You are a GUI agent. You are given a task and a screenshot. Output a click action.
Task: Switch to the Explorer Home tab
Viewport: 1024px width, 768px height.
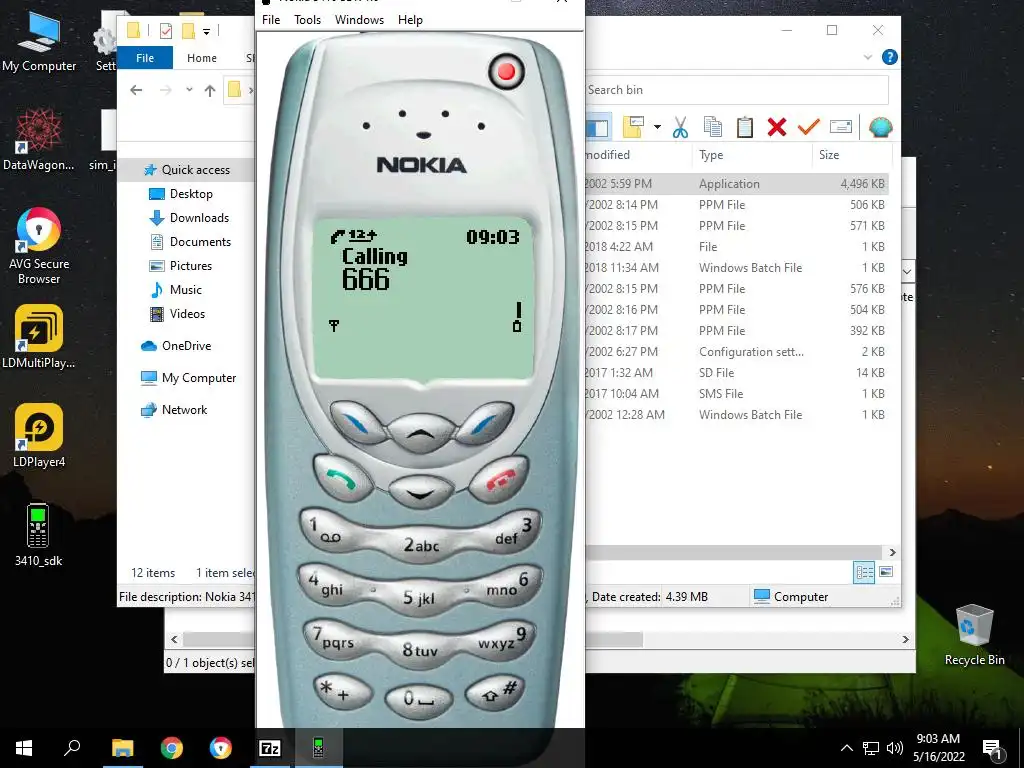pyautogui.click(x=202, y=57)
